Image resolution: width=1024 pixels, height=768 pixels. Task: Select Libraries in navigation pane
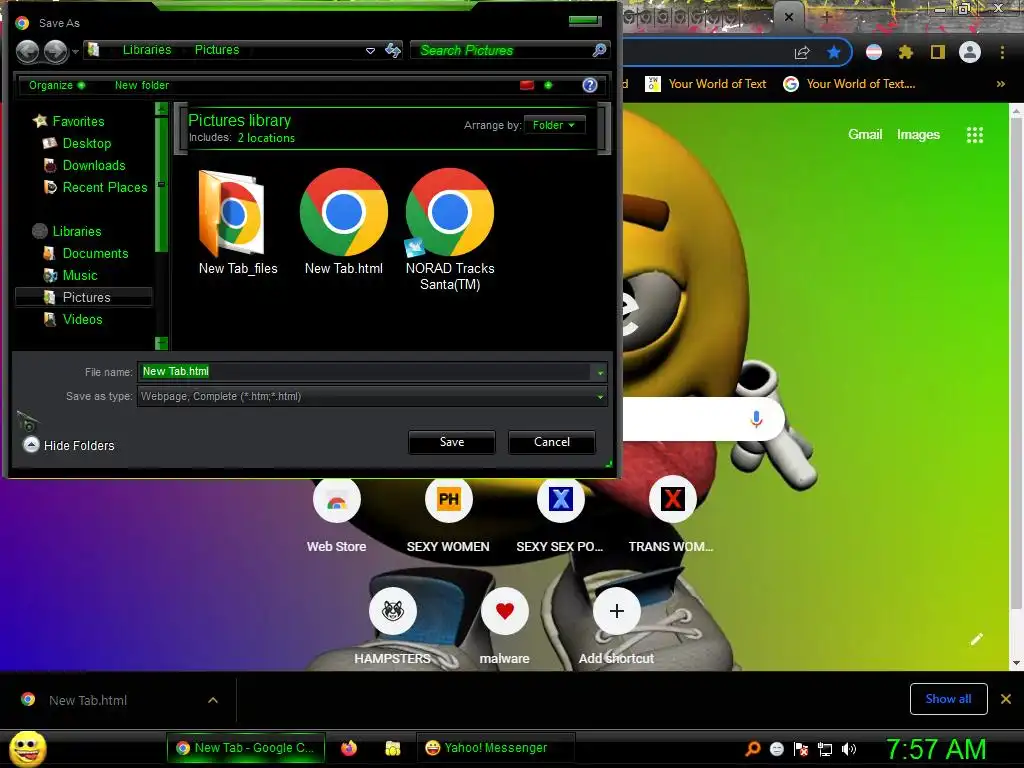pos(67,231)
